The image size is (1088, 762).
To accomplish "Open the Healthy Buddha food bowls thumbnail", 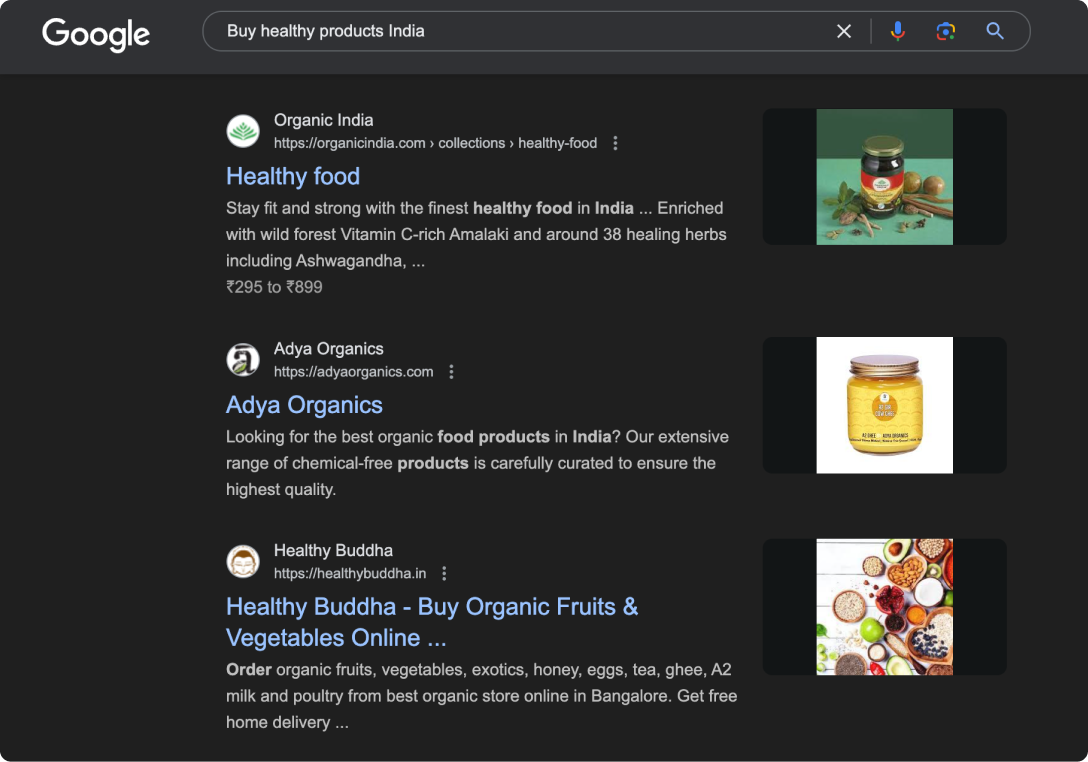I will (x=884, y=607).
